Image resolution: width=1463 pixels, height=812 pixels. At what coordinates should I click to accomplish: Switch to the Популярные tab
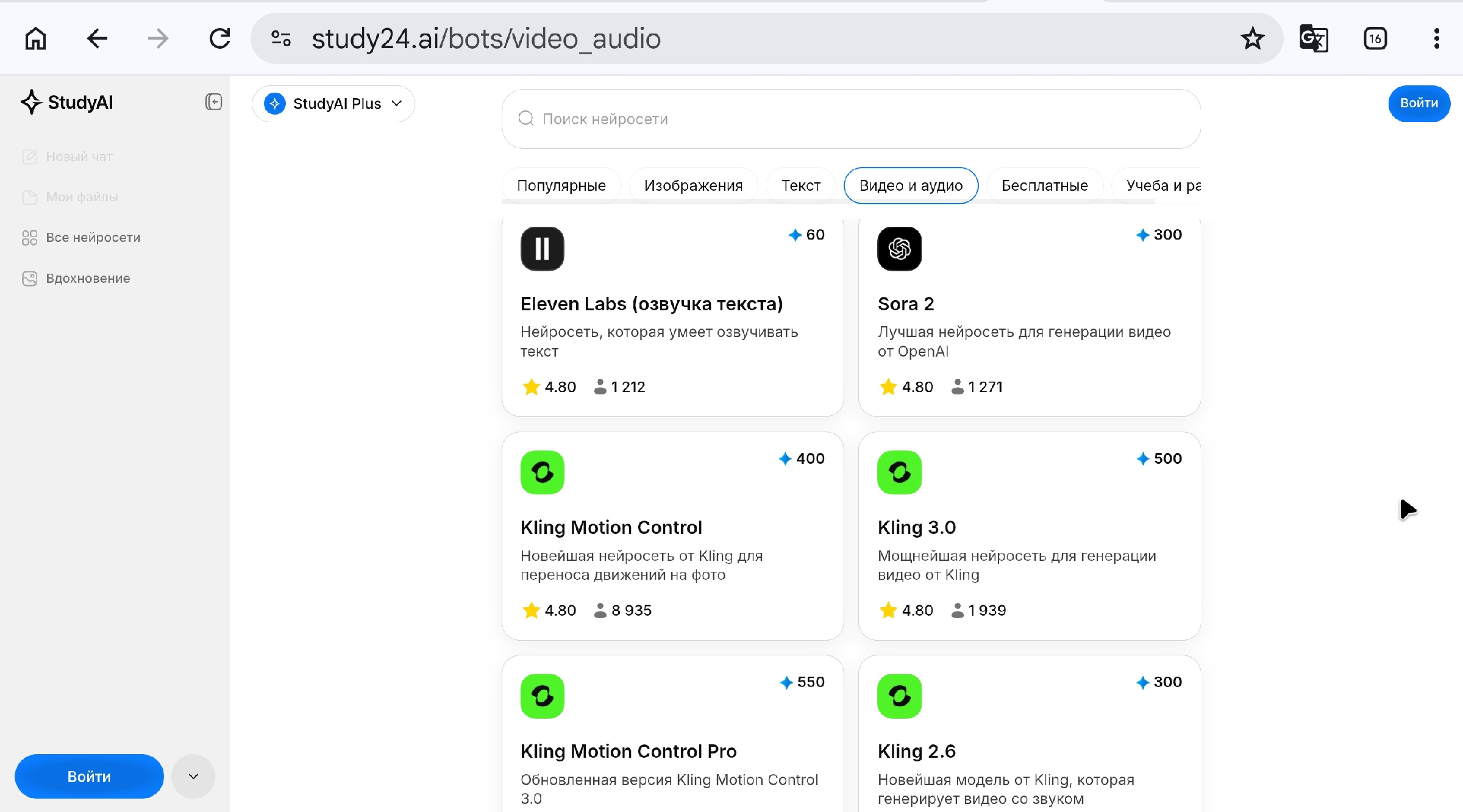pyautogui.click(x=561, y=185)
